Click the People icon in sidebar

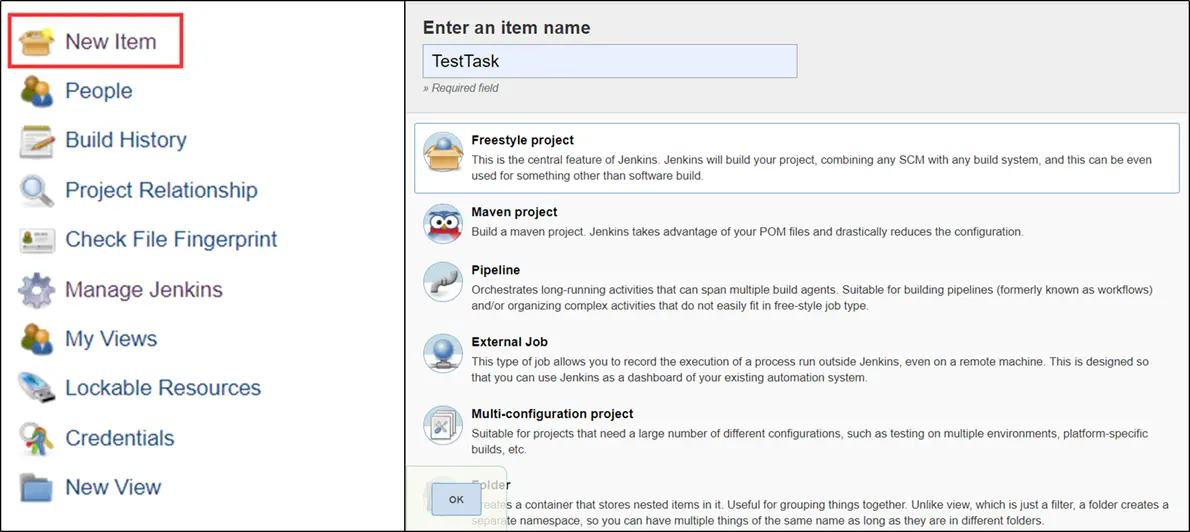(36, 91)
